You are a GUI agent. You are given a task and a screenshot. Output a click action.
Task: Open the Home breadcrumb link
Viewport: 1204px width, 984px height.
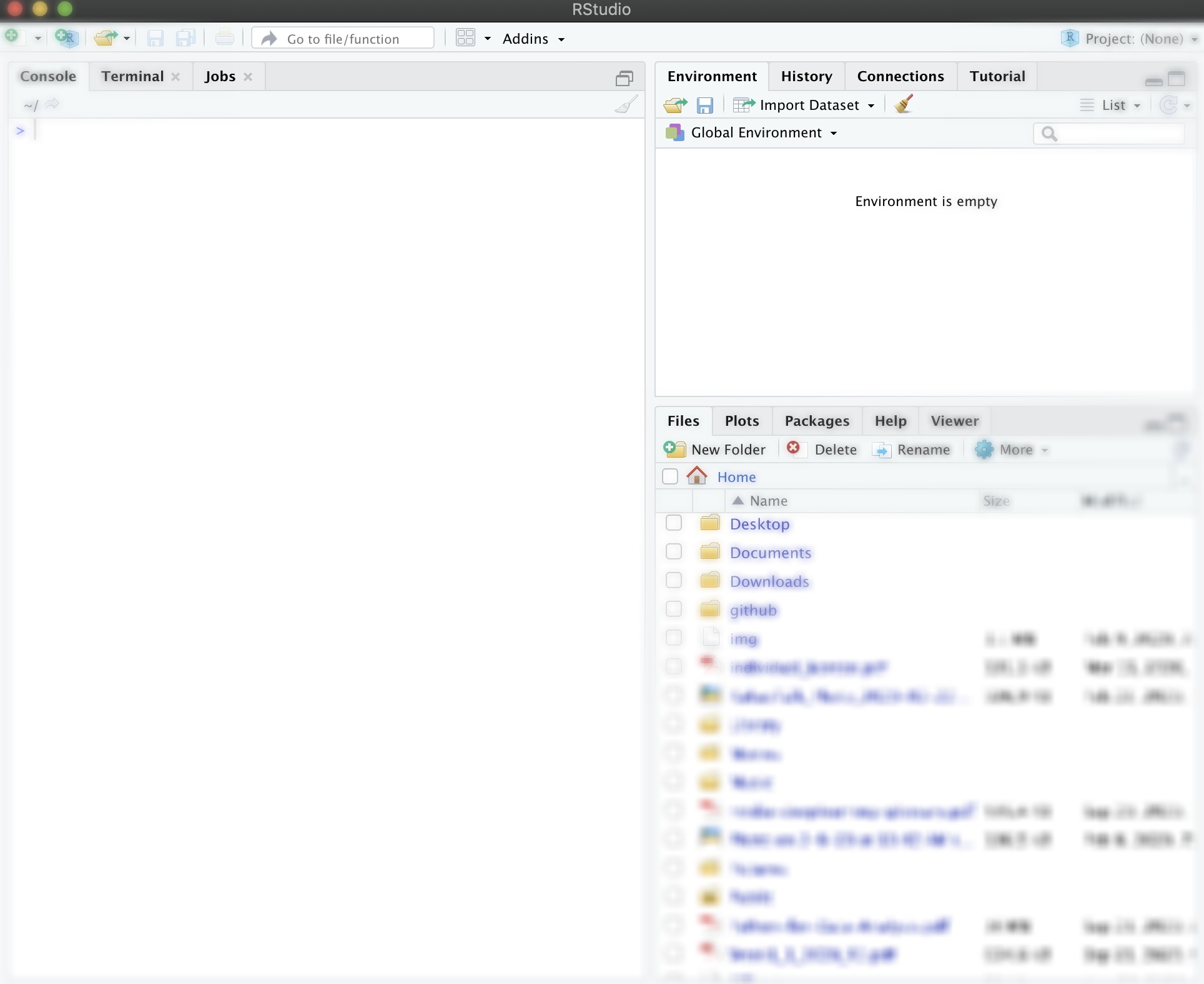click(736, 477)
